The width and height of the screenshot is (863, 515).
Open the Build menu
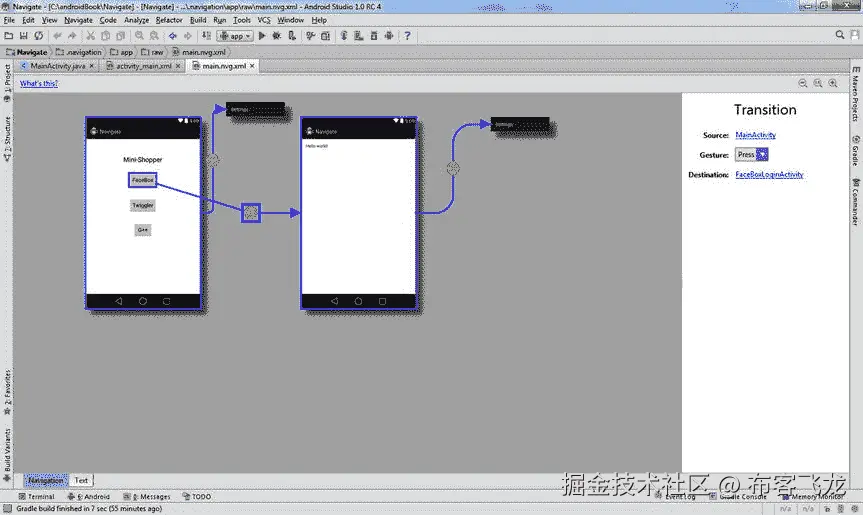pos(198,20)
